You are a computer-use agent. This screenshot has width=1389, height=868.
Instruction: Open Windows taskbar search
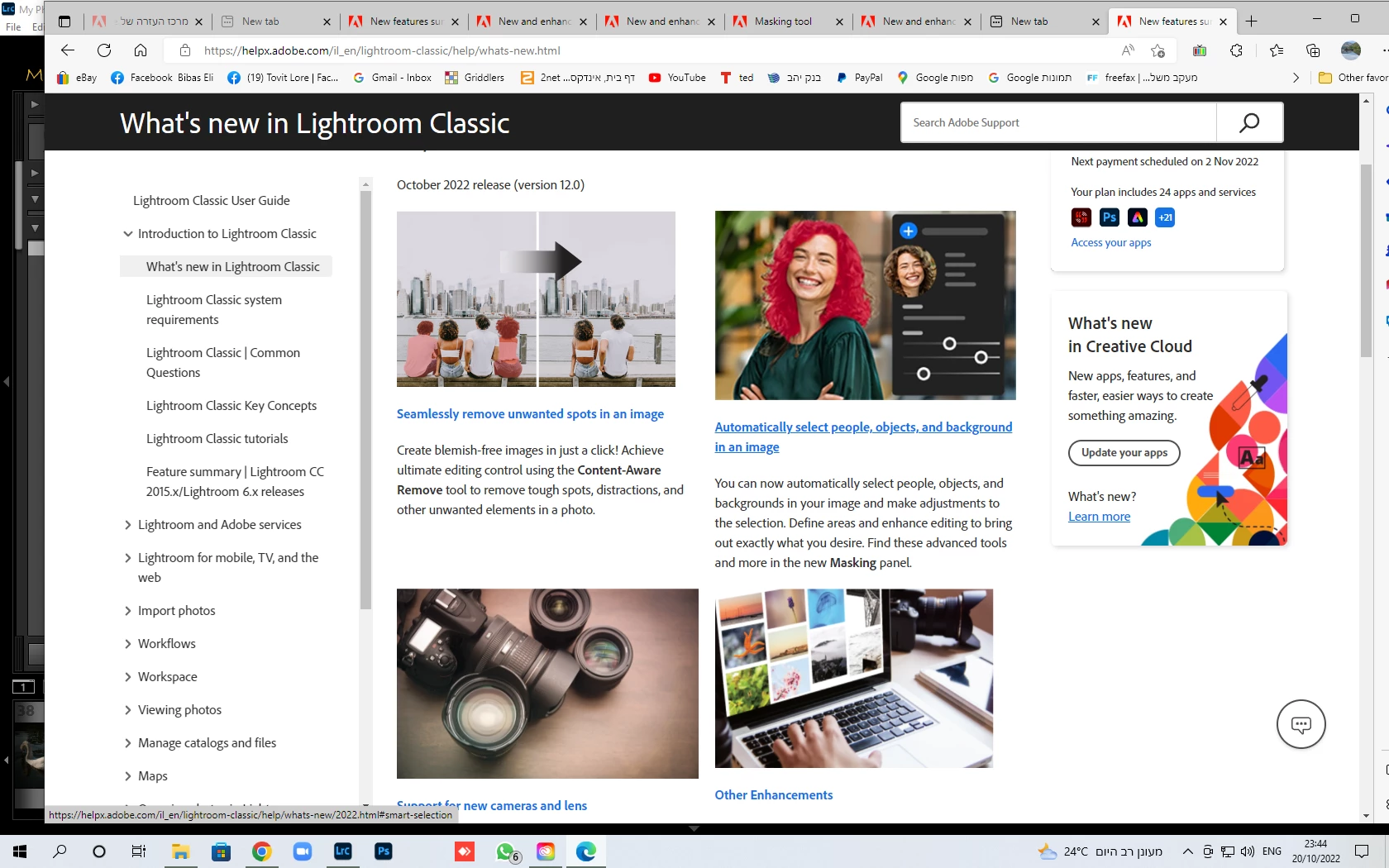click(60, 851)
